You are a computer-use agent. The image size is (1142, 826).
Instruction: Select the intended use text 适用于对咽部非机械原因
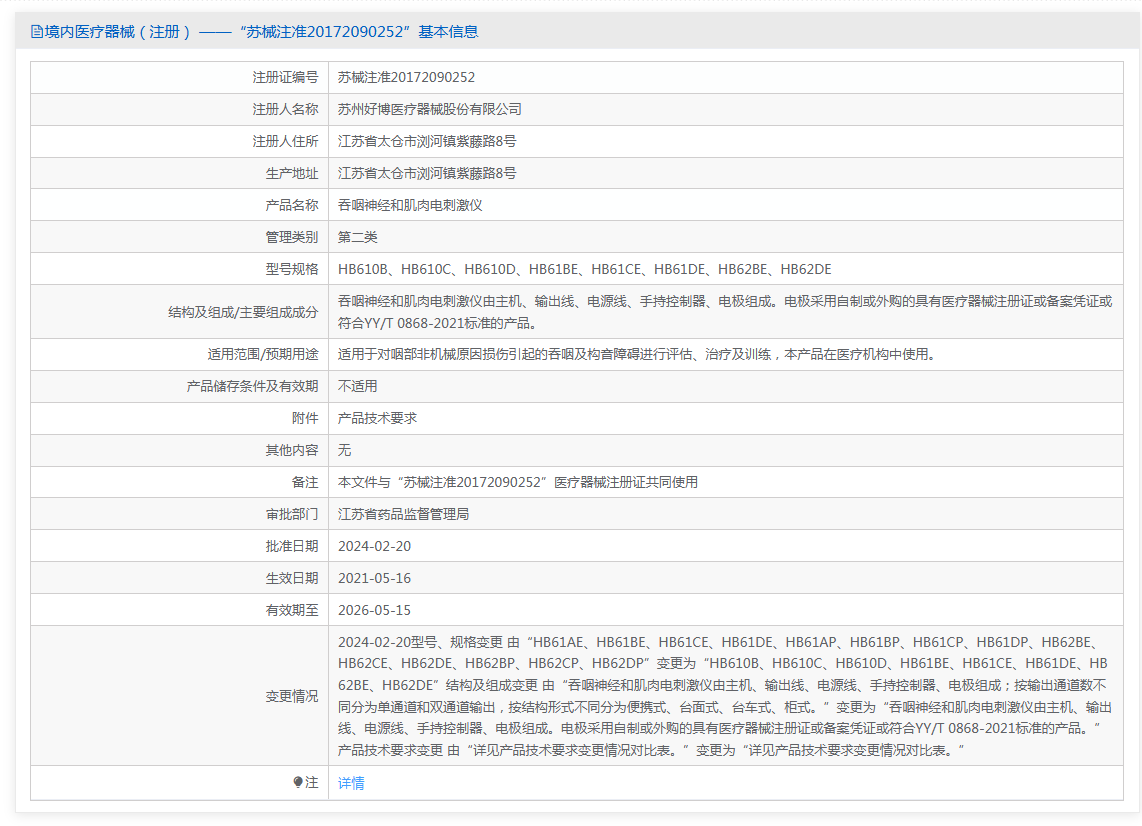coord(637,355)
